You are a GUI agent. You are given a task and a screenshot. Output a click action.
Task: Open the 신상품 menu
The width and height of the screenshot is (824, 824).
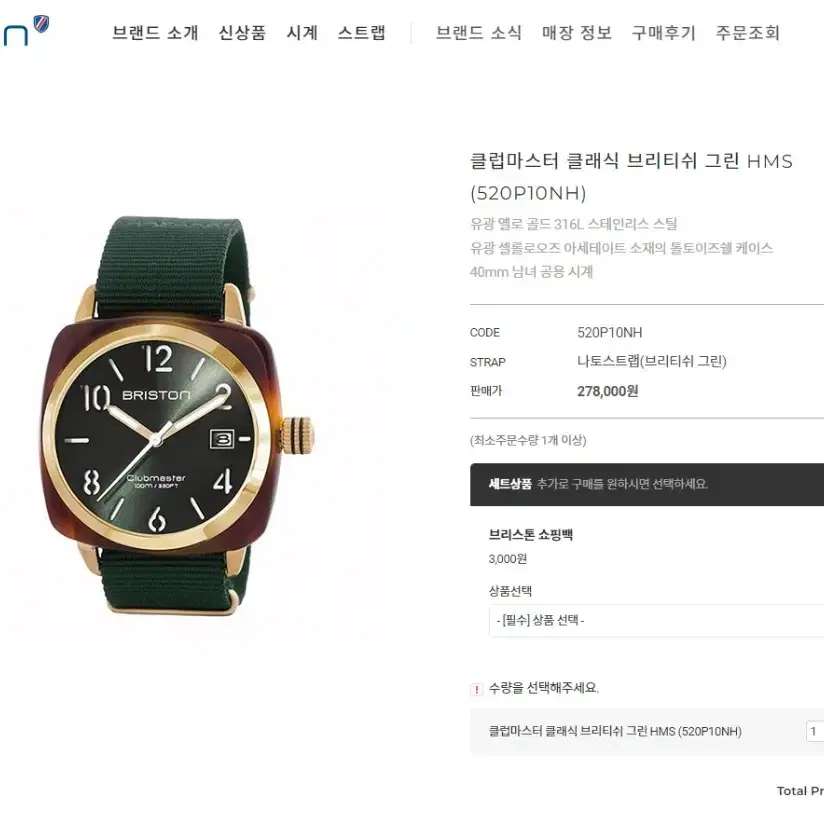pos(242,33)
